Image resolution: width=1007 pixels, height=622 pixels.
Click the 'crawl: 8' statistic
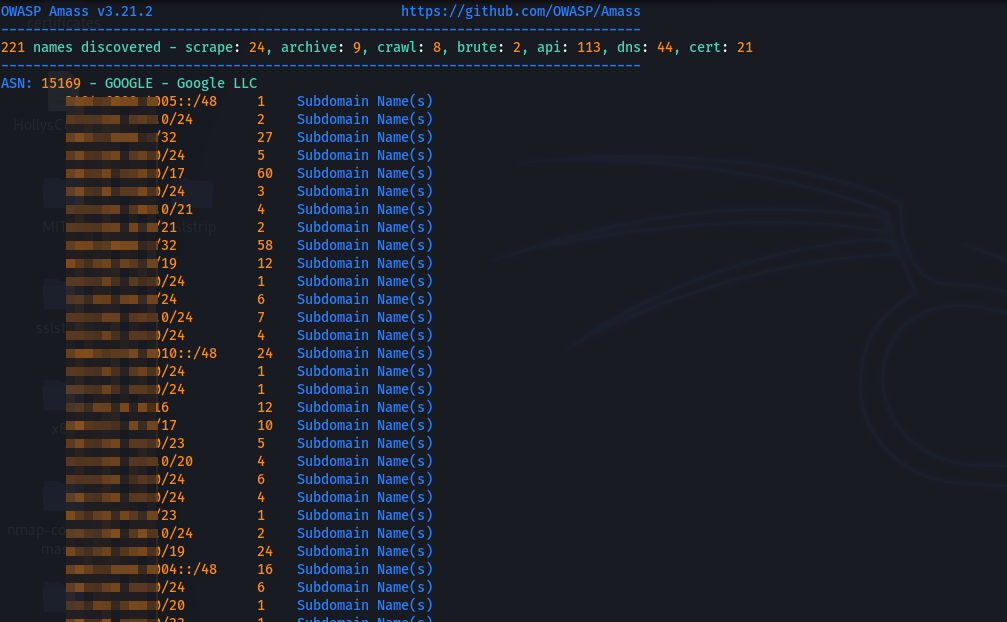click(408, 47)
